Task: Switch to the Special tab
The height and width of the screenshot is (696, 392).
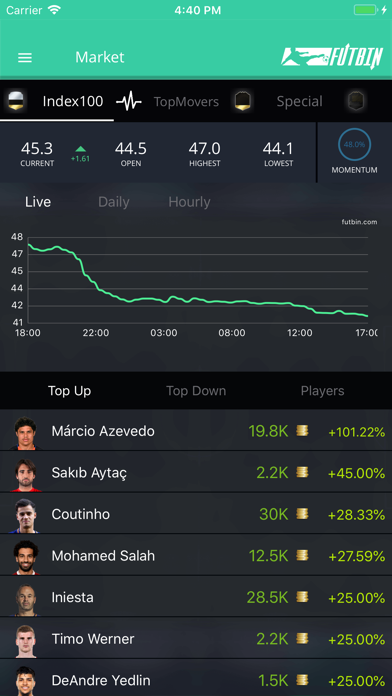Action: click(300, 102)
